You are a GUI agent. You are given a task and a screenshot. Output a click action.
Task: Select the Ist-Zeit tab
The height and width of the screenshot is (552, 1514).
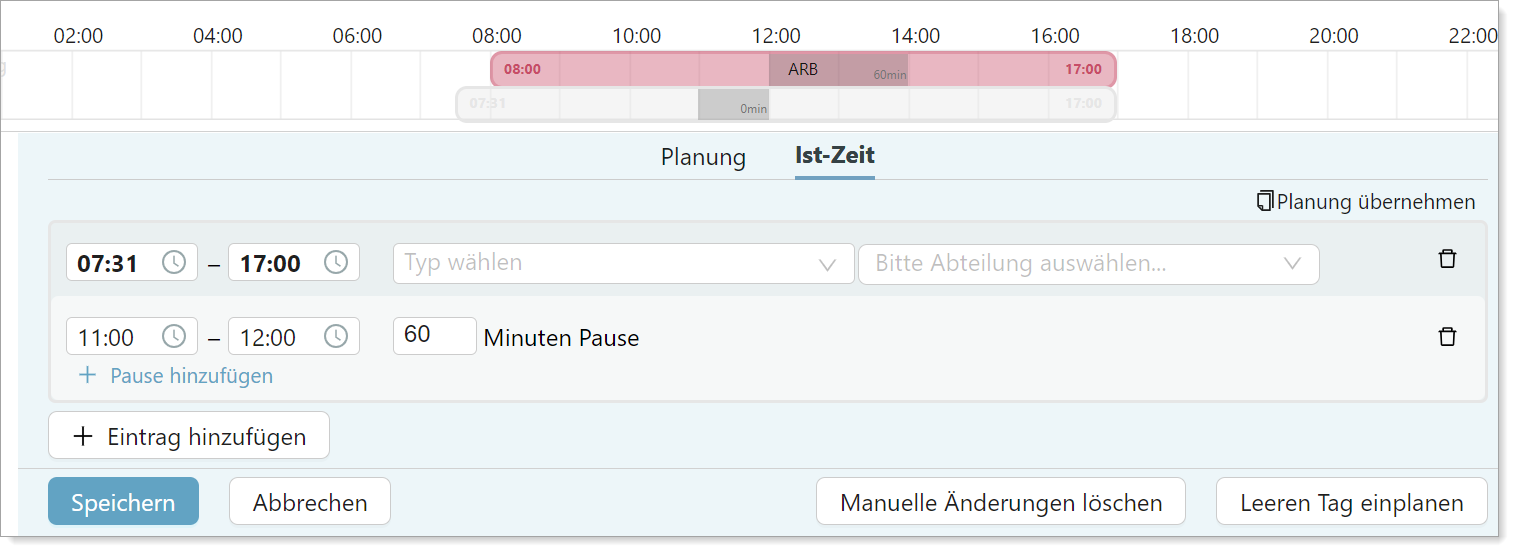point(835,155)
